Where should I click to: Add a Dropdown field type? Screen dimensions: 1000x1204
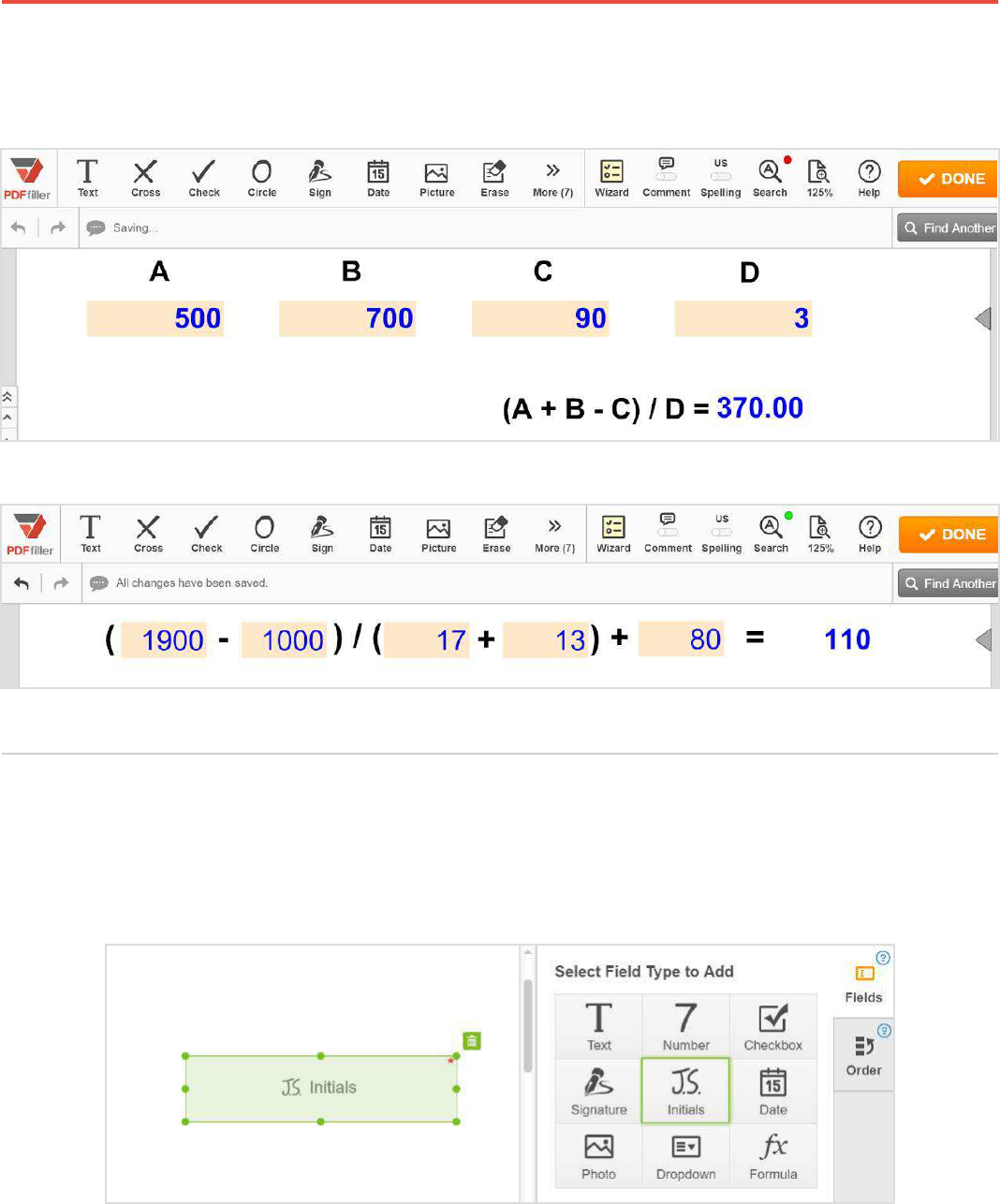685,1156
